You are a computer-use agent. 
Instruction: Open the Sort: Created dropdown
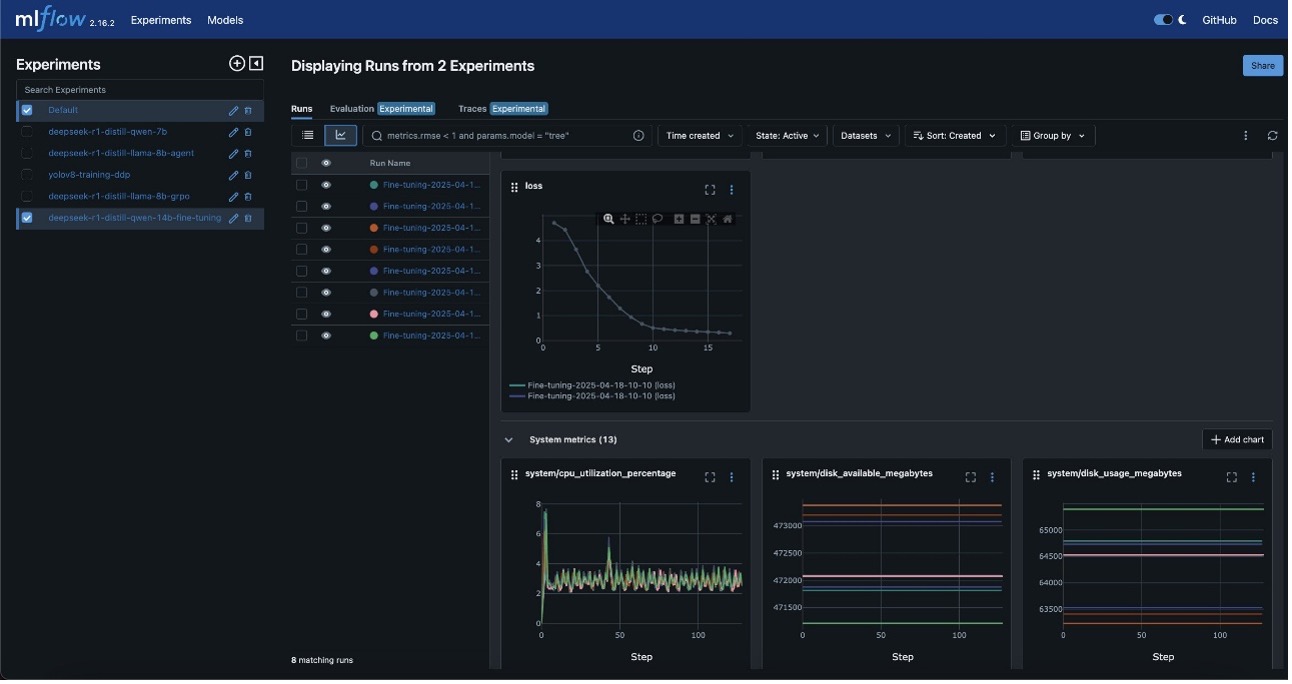[x=955, y=136]
